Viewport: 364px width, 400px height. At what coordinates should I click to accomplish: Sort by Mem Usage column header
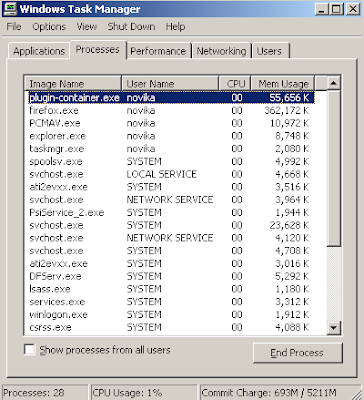point(283,84)
